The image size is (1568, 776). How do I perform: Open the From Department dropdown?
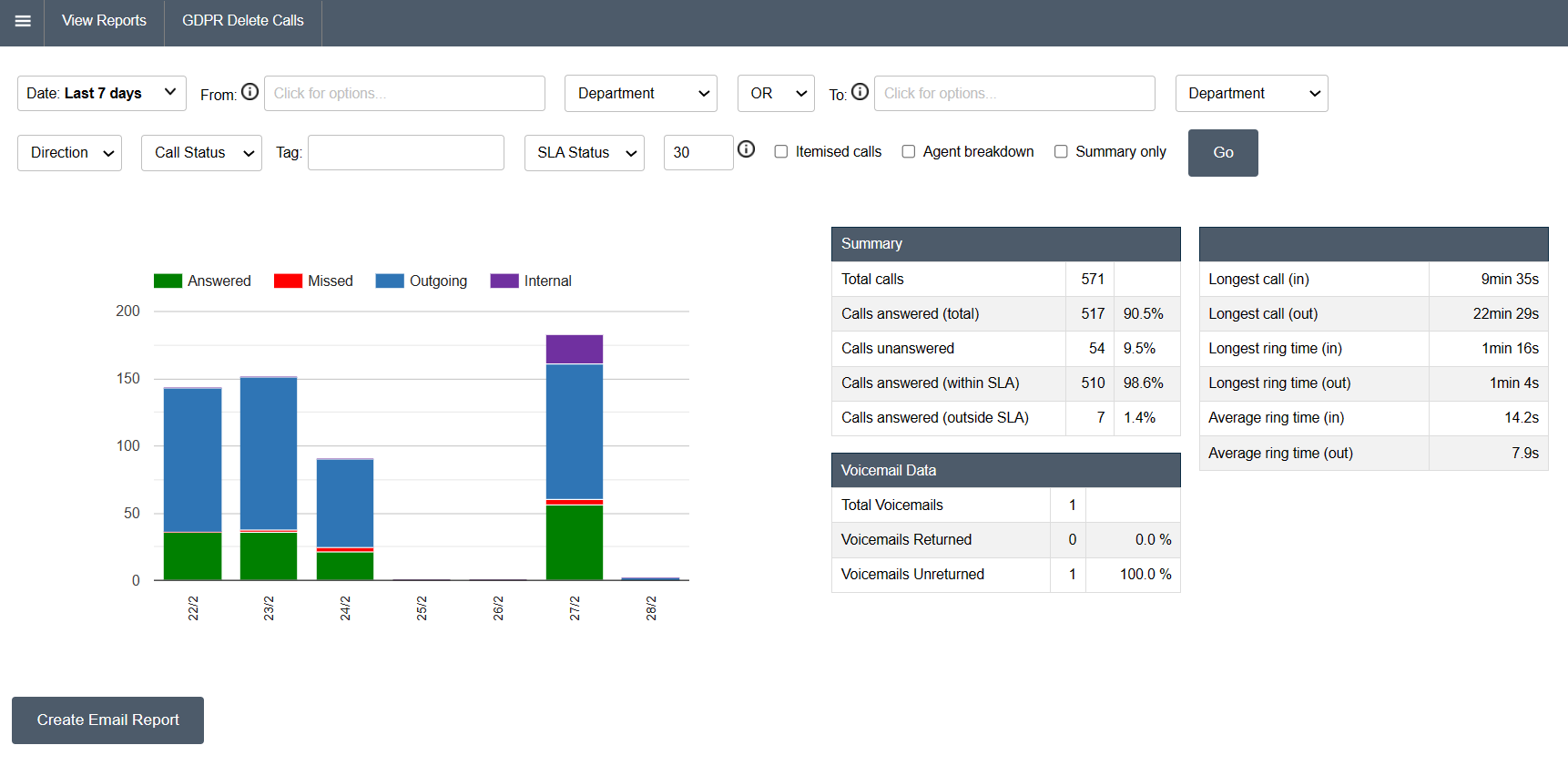(641, 94)
